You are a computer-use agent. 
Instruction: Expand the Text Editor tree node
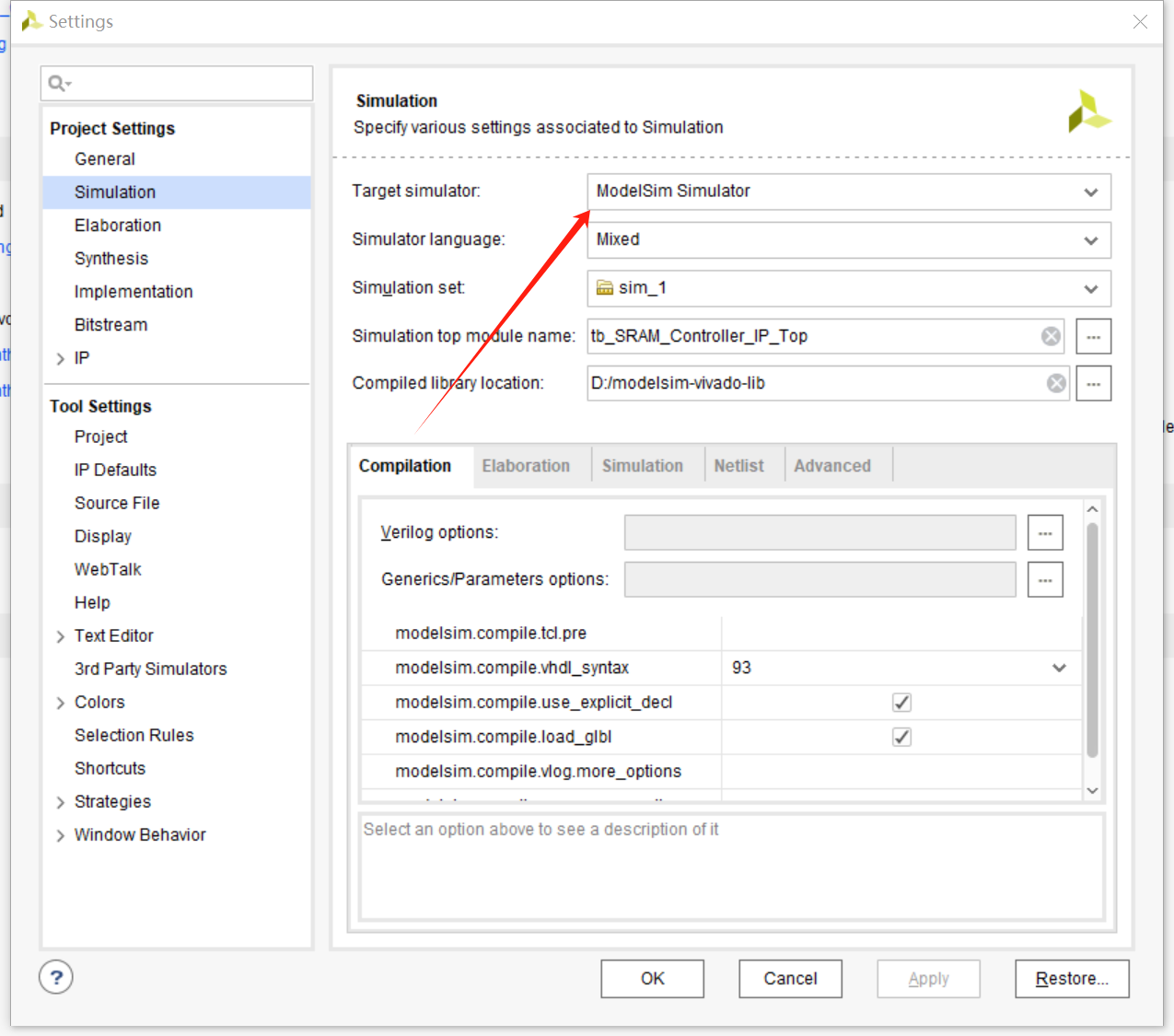tap(60, 636)
